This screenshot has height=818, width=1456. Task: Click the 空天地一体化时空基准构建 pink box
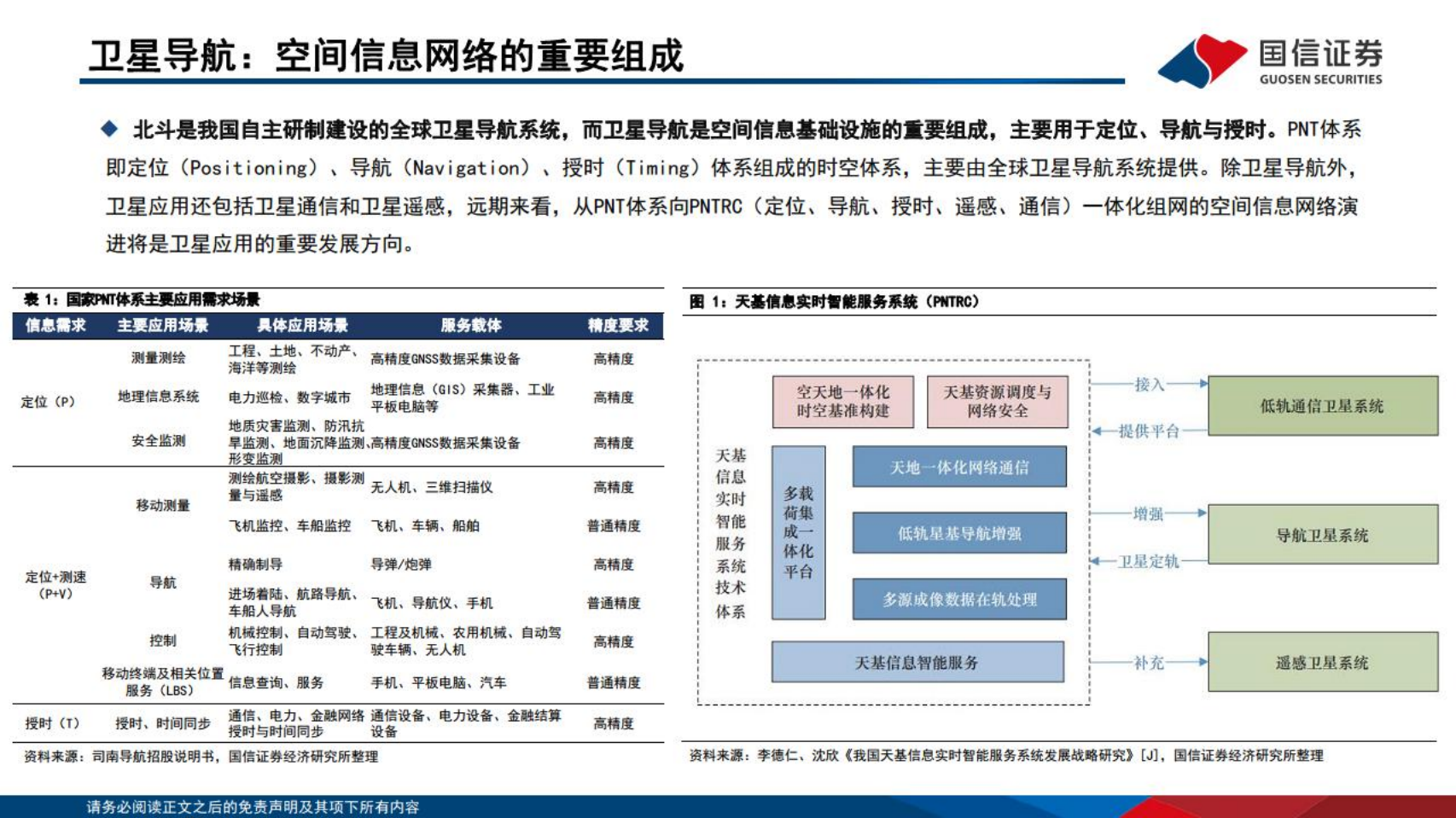843,401
